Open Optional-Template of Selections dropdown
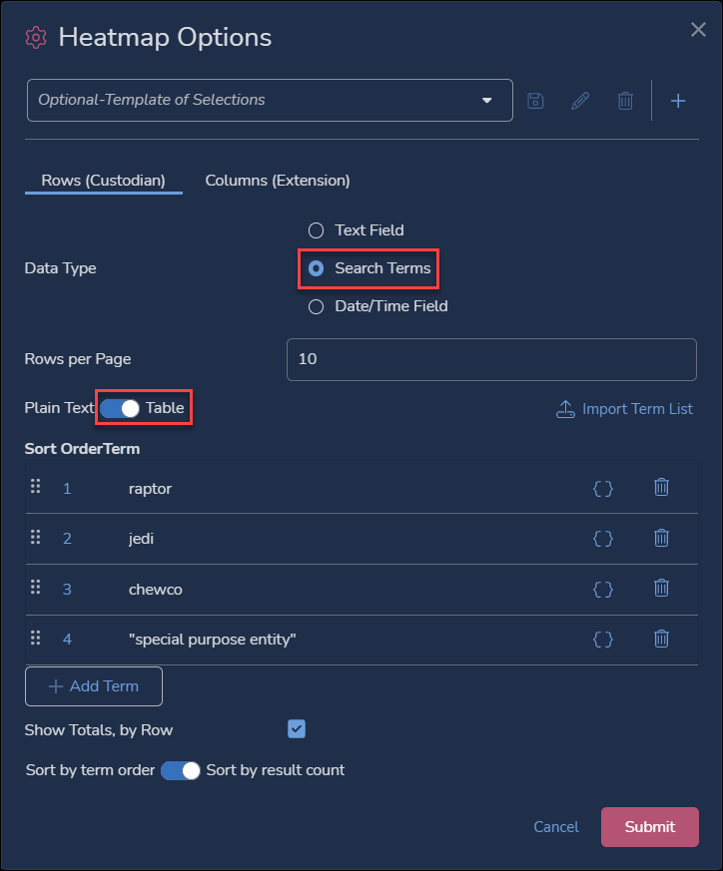The image size is (723, 871). tap(270, 101)
